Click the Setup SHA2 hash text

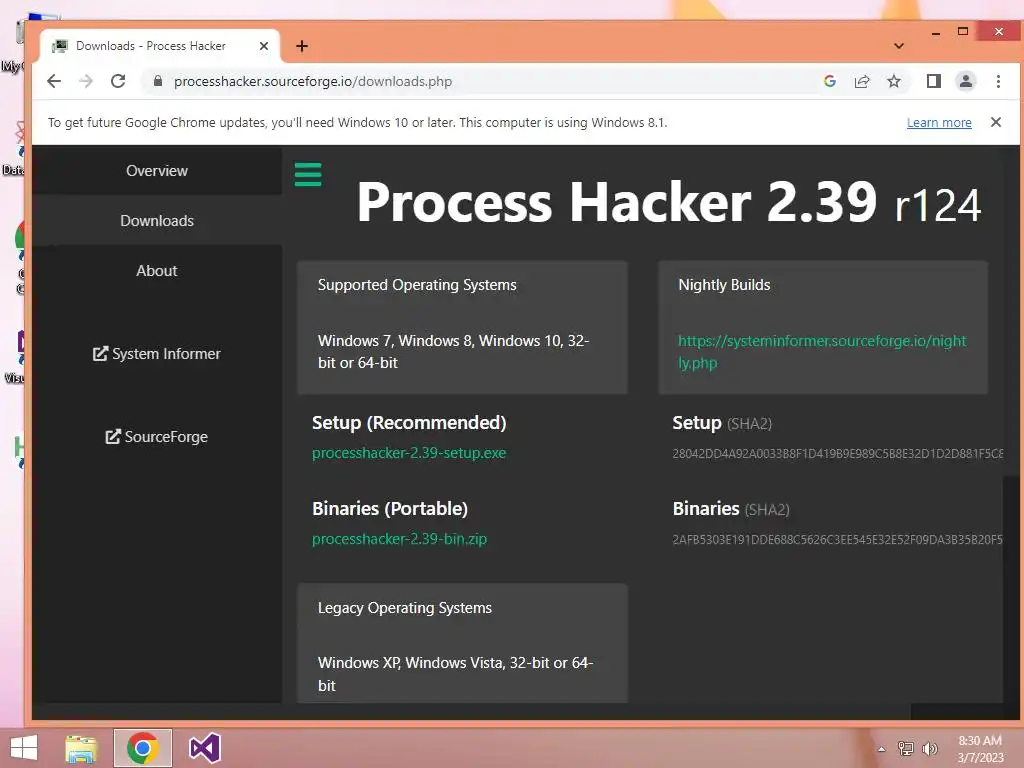pos(837,453)
